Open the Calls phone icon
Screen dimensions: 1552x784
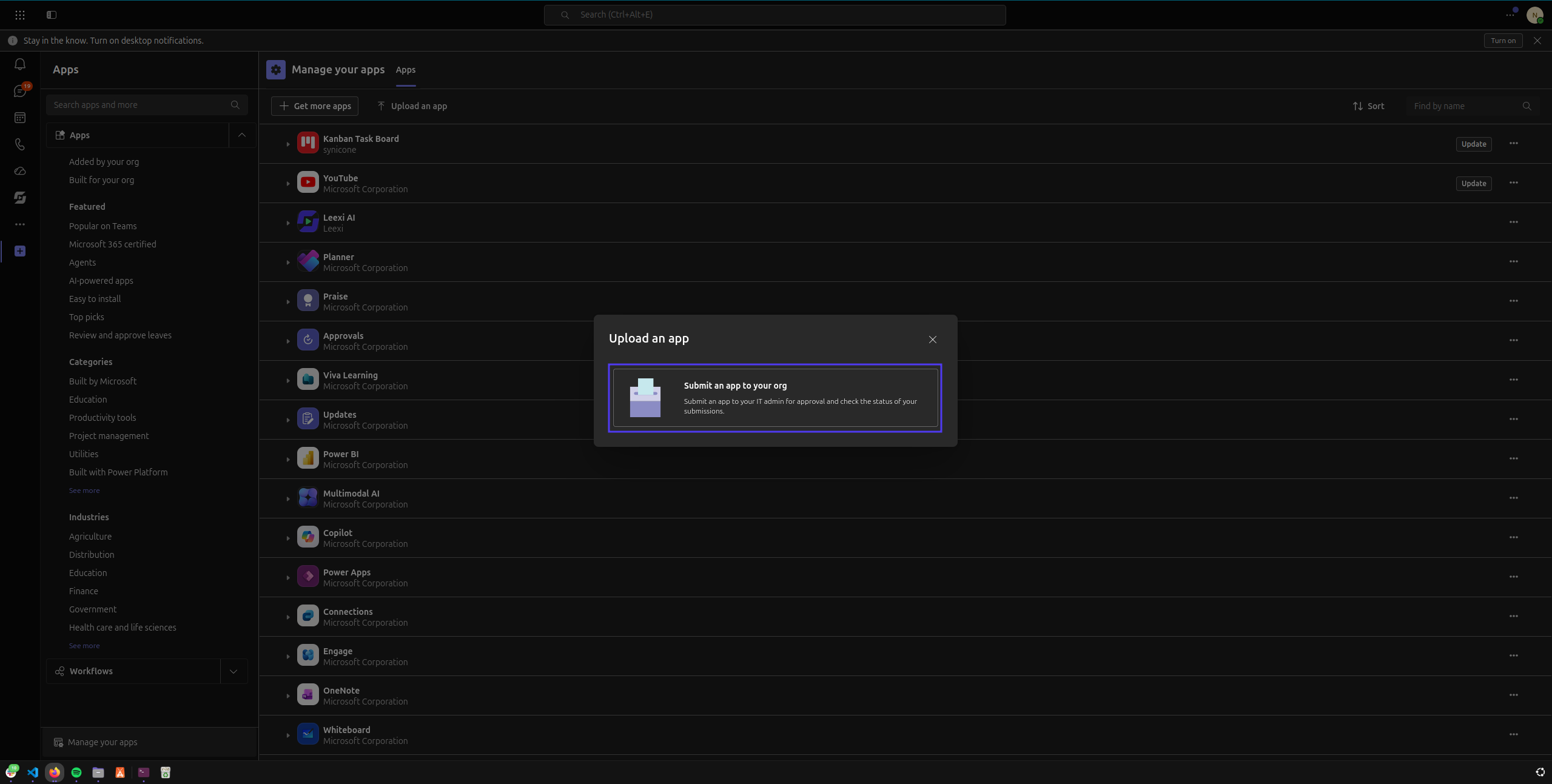click(x=20, y=144)
